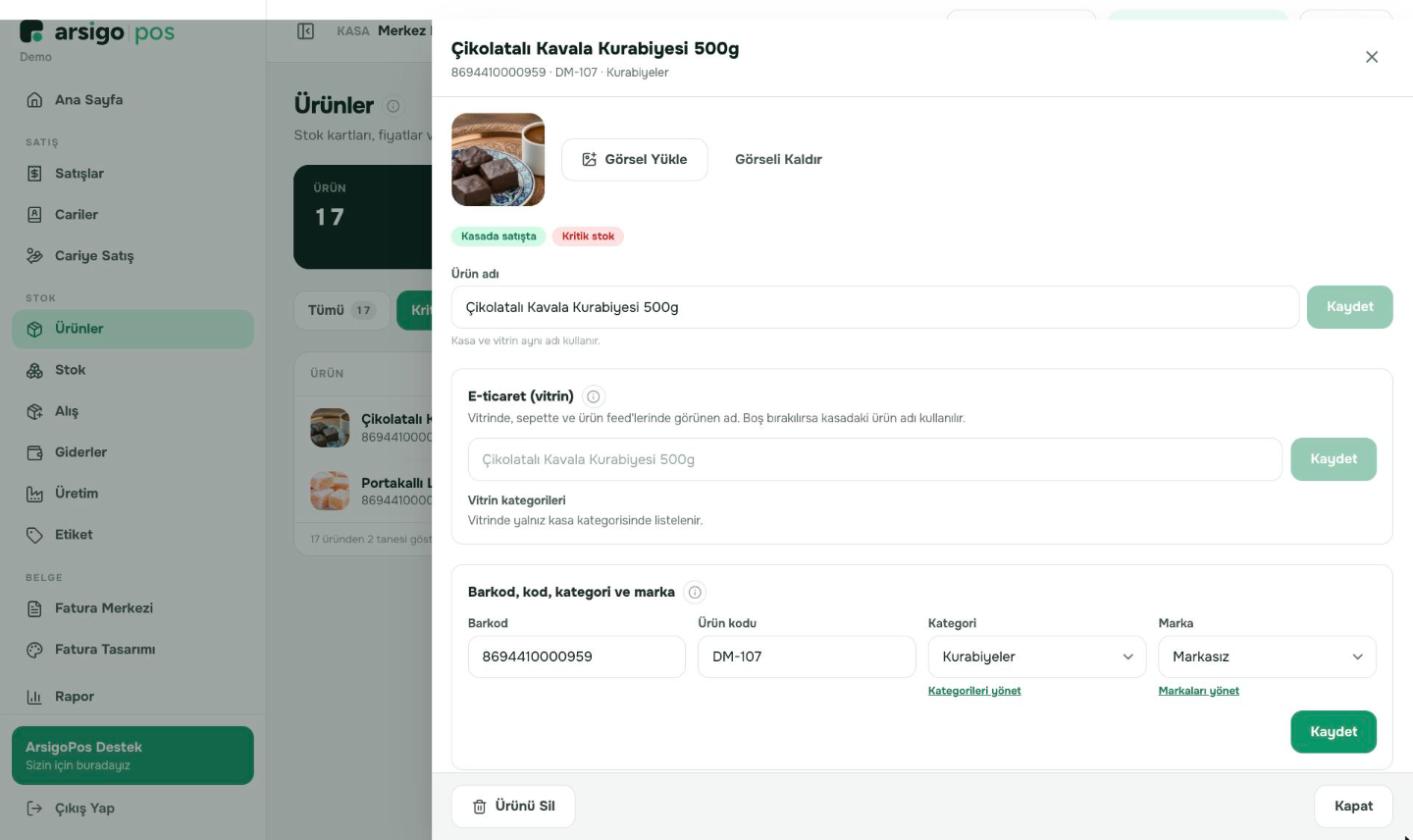
Task: Open the Markaları yönet link
Action: pyautogui.click(x=1198, y=691)
